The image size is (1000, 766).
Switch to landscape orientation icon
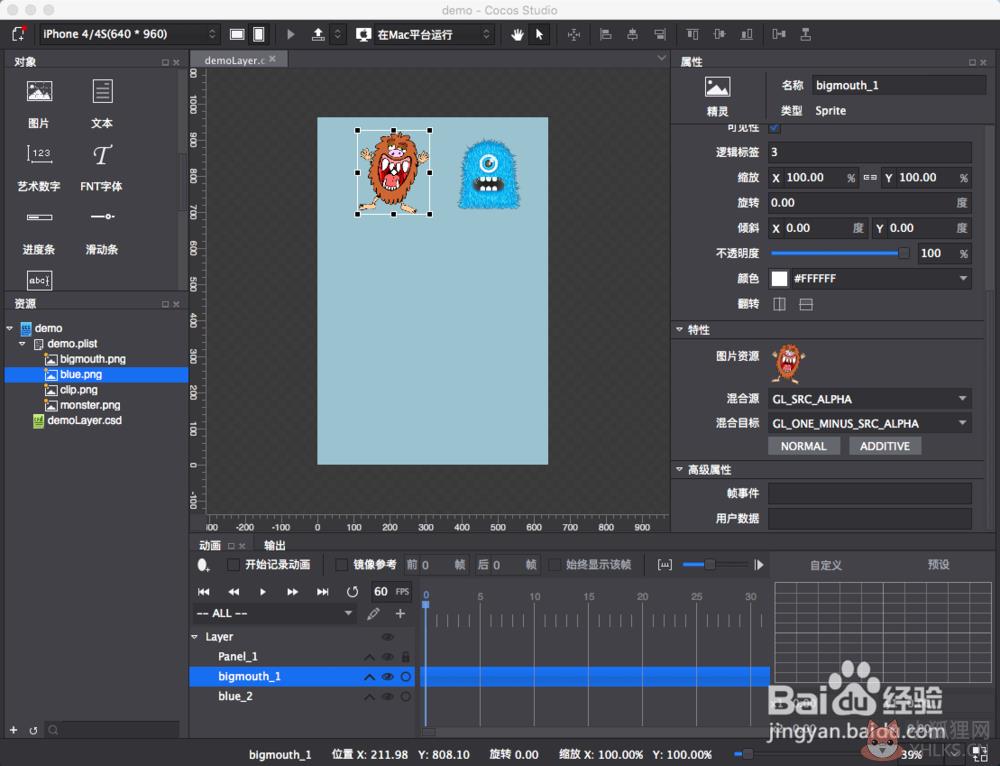click(237, 34)
